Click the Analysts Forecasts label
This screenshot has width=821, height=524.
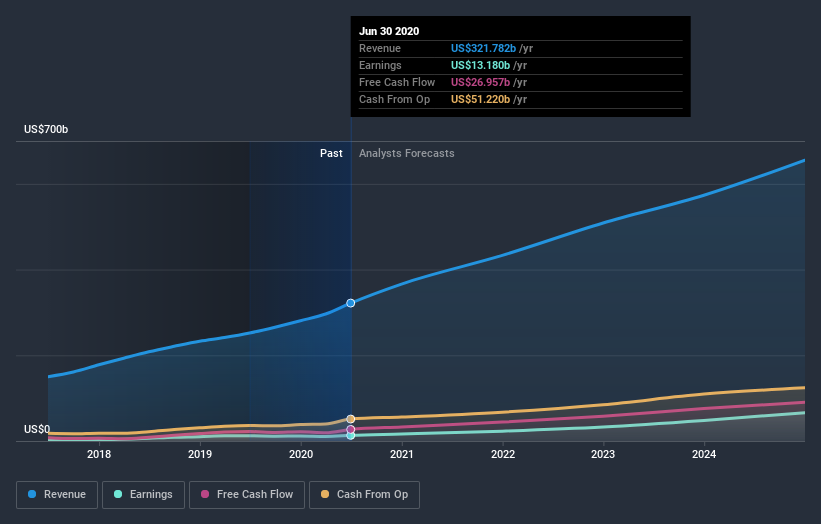click(x=407, y=153)
